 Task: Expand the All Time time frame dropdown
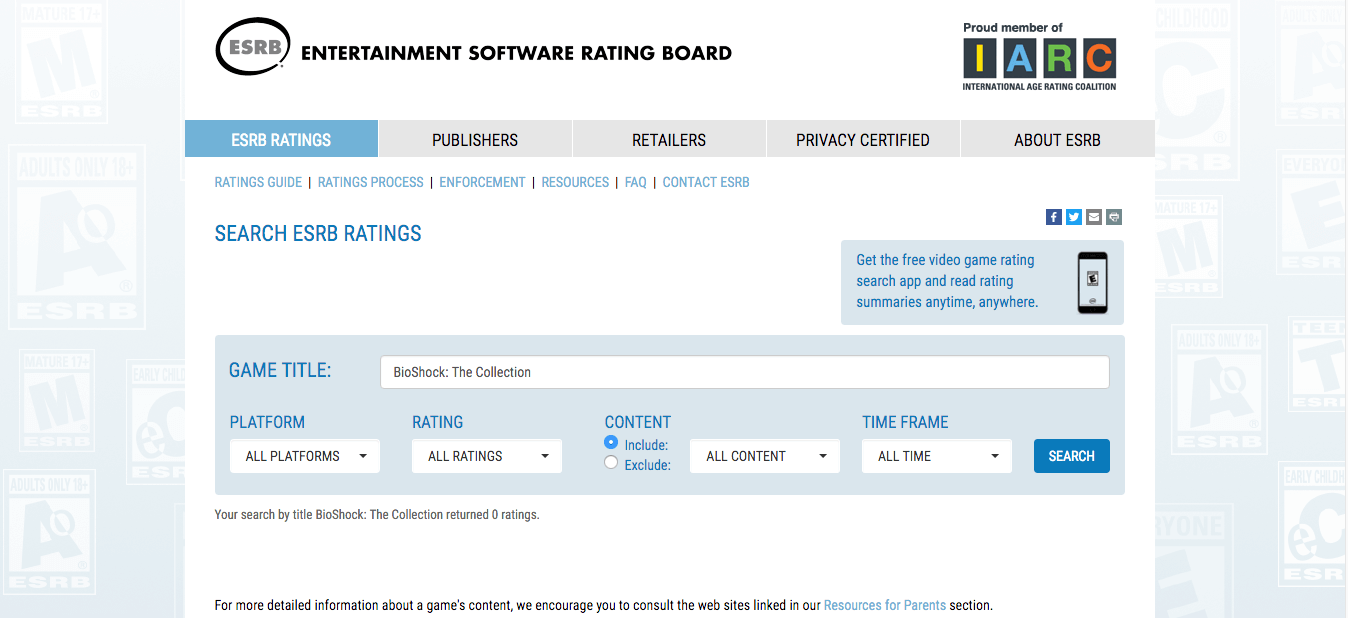(x=937, y=456)
